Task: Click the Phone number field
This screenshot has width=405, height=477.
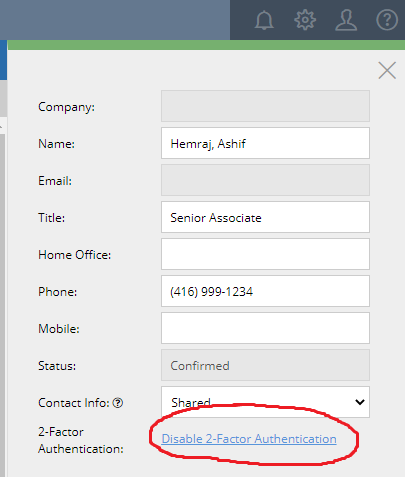Action: point(265,291)
